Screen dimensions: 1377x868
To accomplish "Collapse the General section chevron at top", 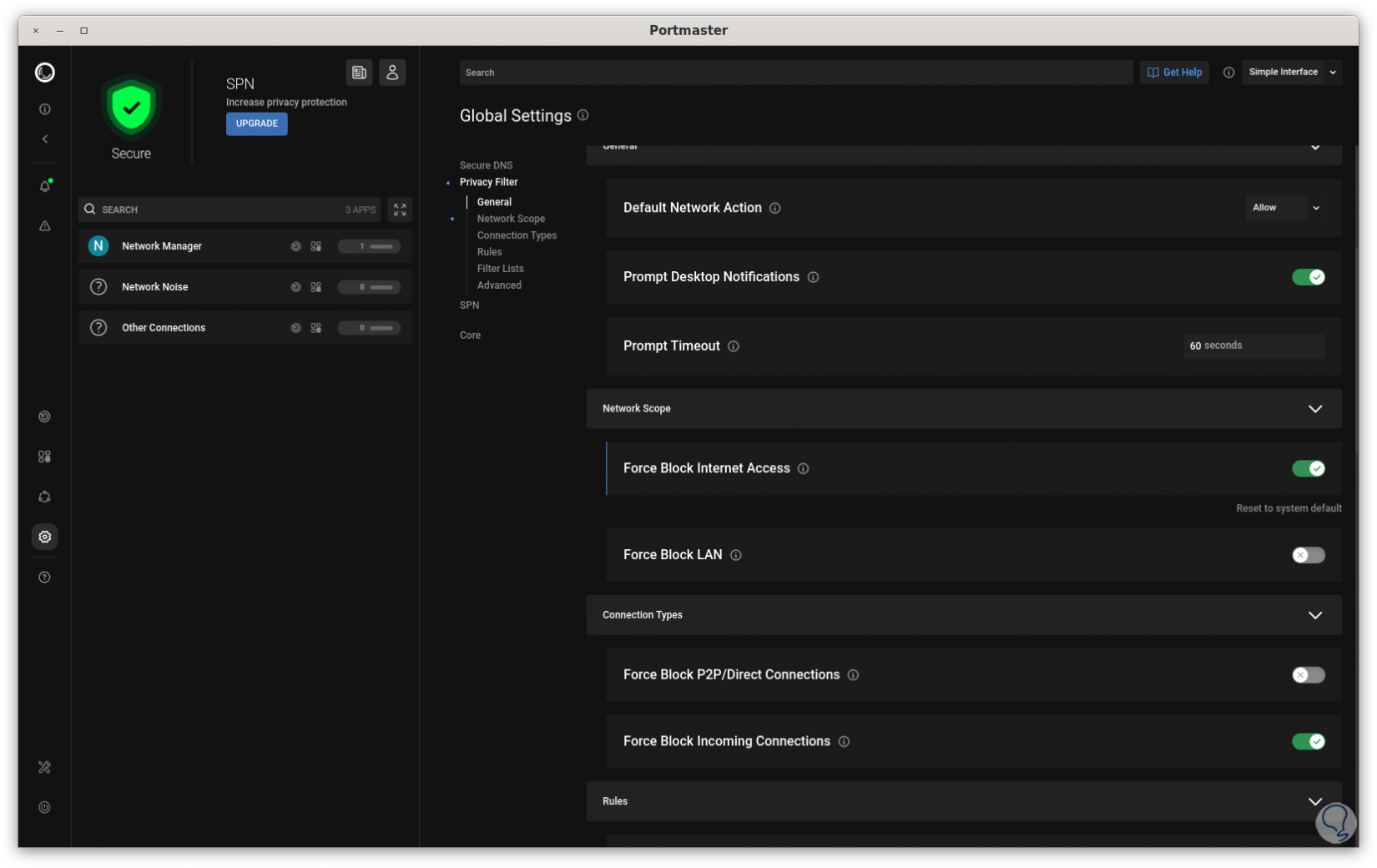I will point(1315,148).
